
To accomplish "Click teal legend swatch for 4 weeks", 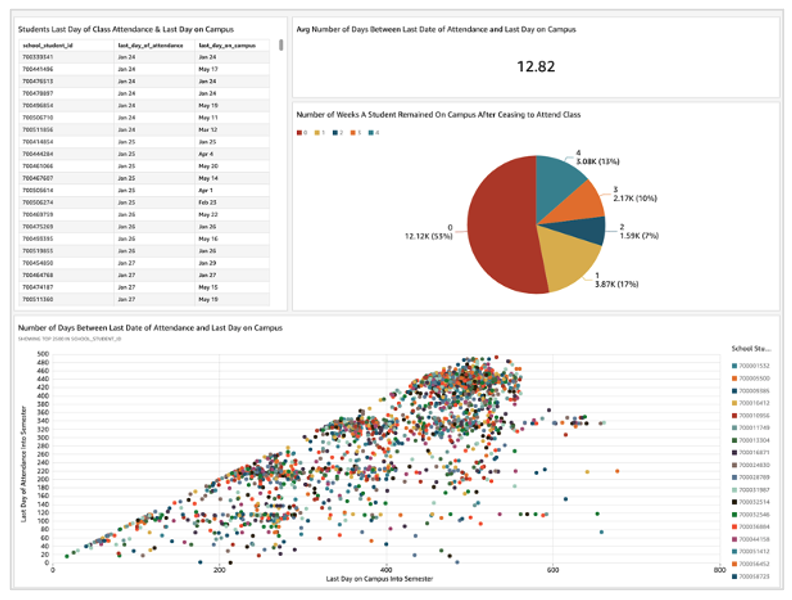I will point(371,133).
